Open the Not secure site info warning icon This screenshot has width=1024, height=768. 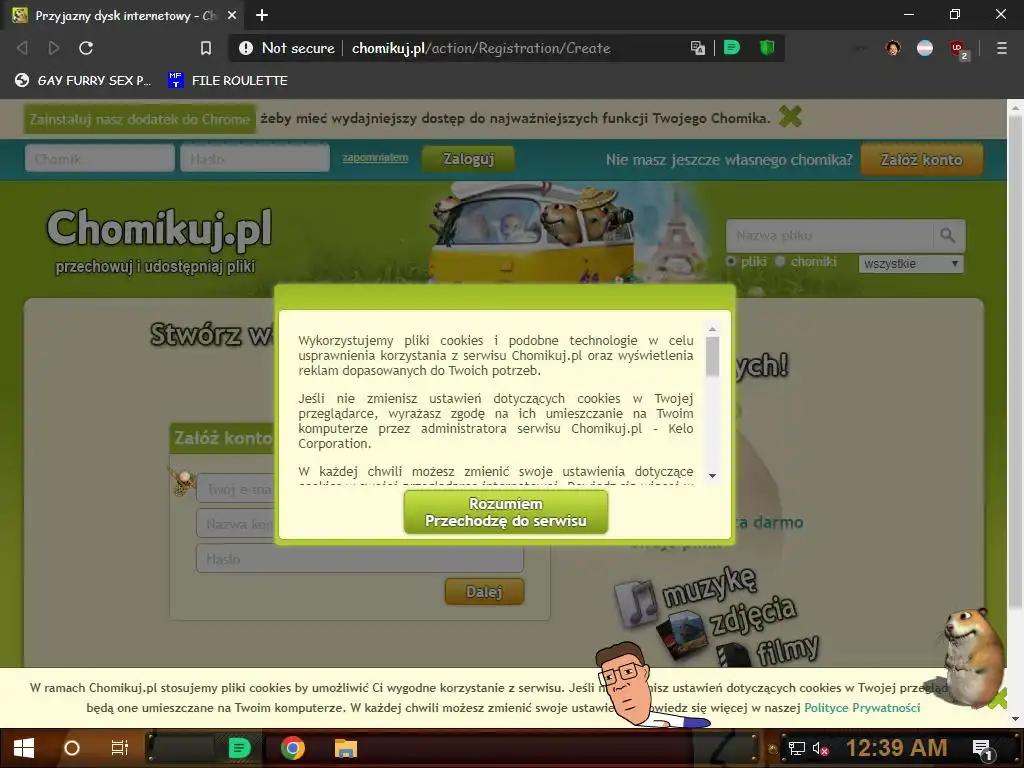[246, 48]
